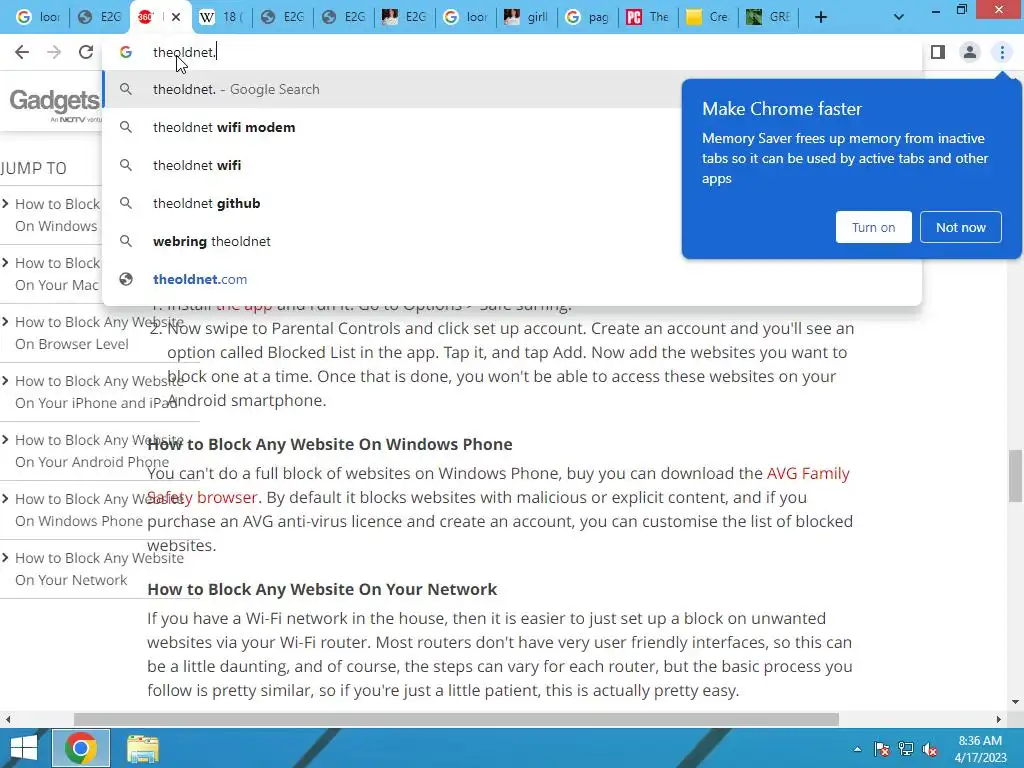This screenshot has height=768, width=1024.
Task: Select suggestion 'theoldnet wifi modem'
Action: coord(392,127)
